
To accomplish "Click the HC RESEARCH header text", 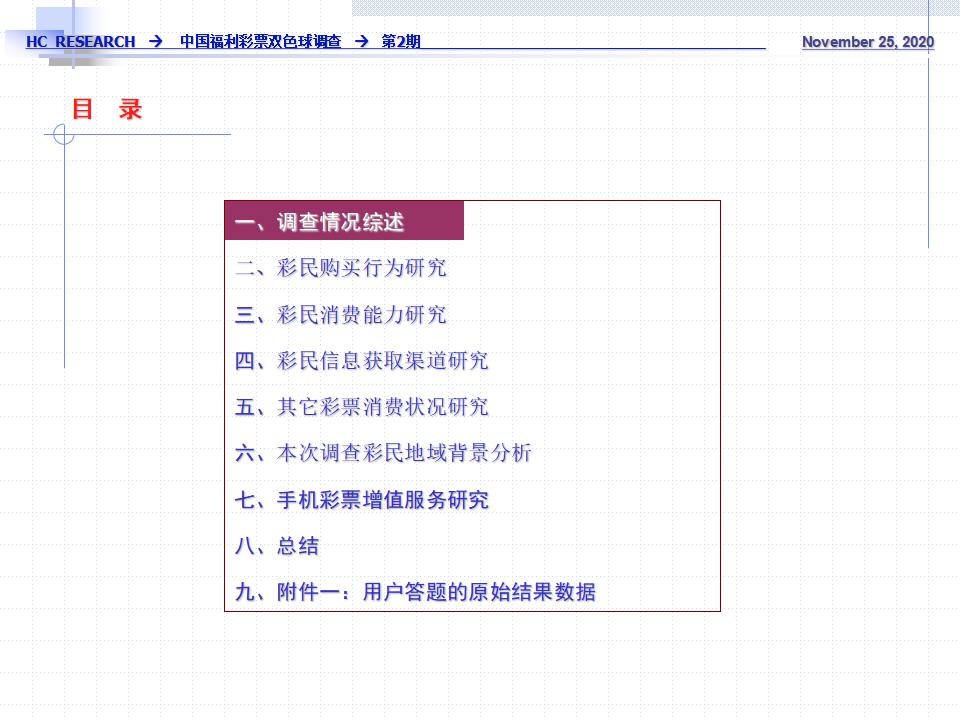I will (80, 42).
